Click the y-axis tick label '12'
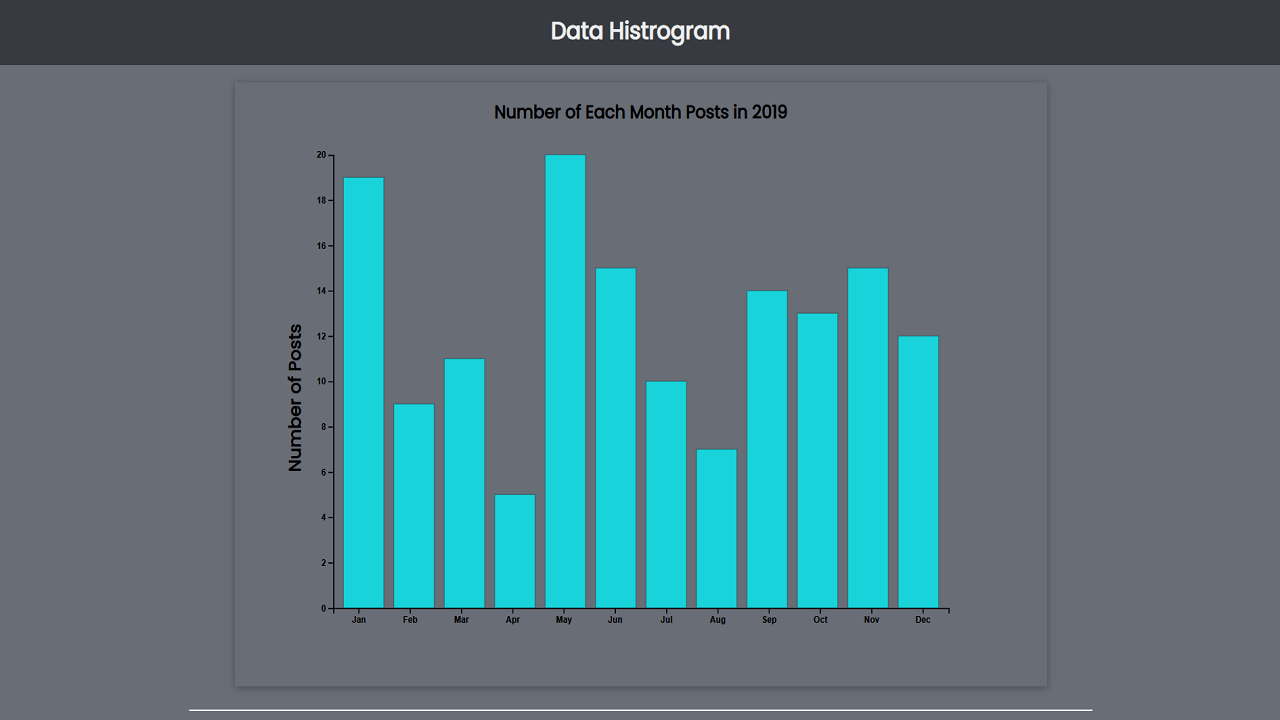The image size is (1280, 720). pos(321,336)
